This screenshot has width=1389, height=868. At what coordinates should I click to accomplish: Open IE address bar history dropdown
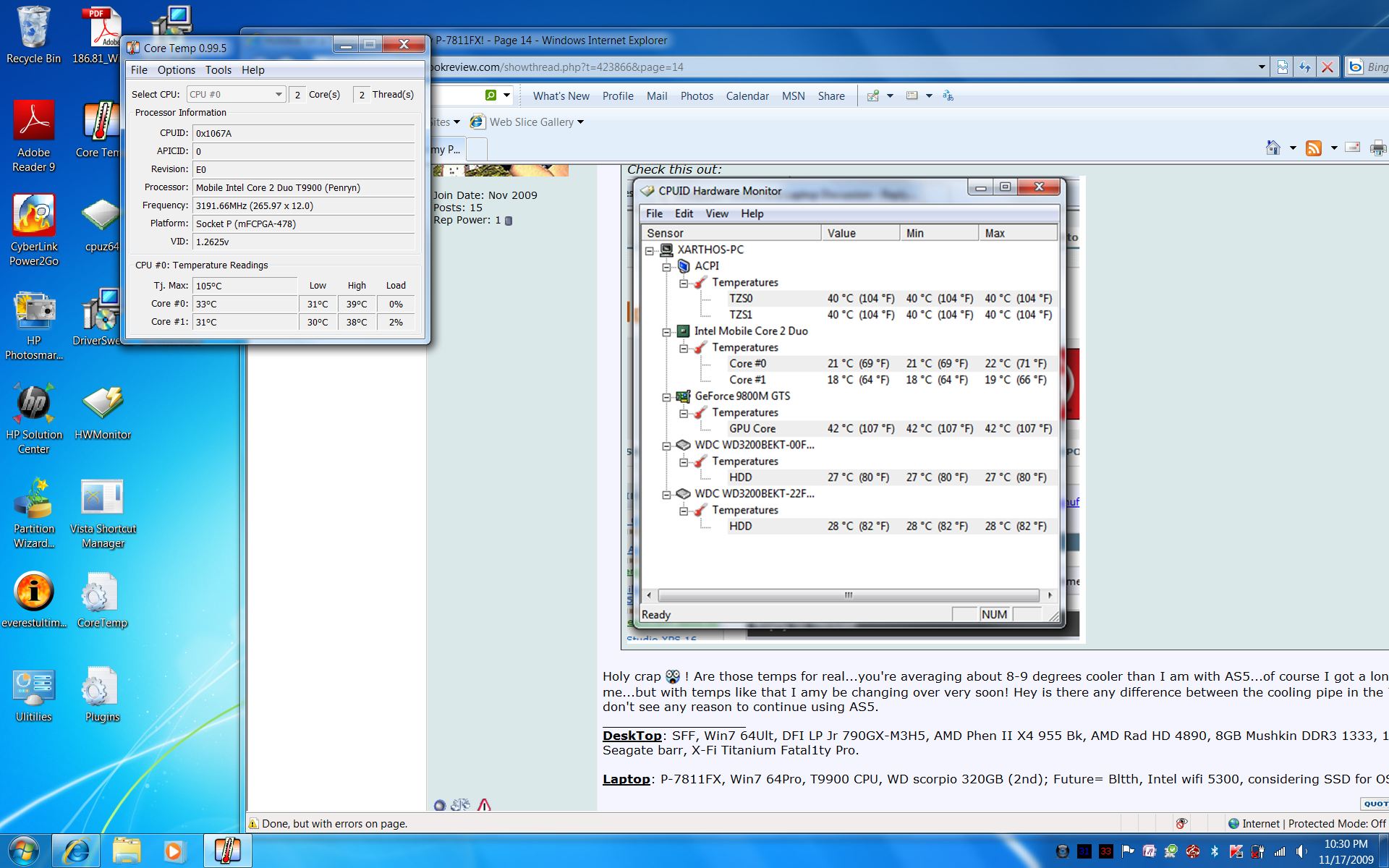[1262, 67]
